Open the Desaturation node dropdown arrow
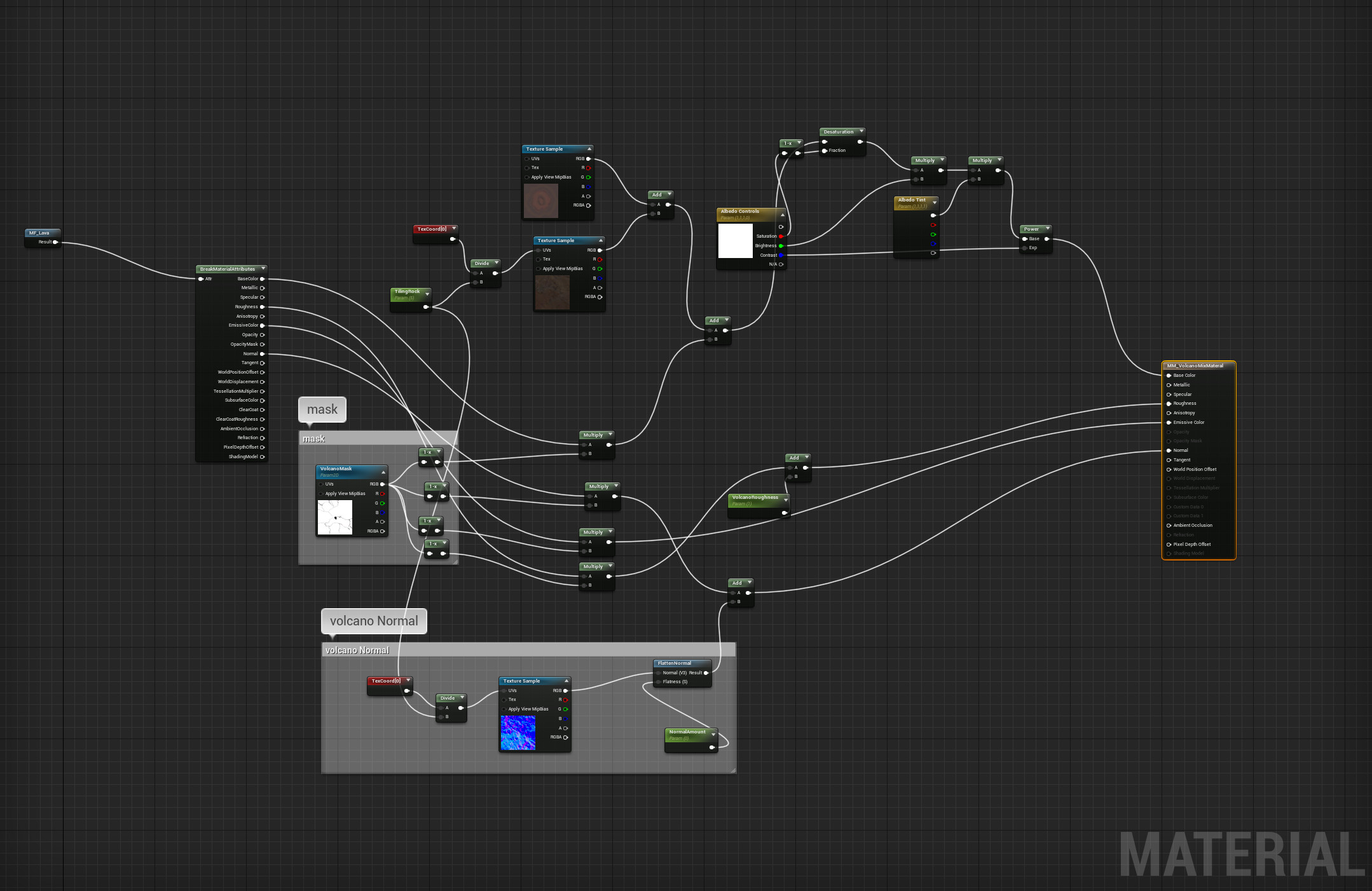The image size is (1372, 891). coord(861,132)
